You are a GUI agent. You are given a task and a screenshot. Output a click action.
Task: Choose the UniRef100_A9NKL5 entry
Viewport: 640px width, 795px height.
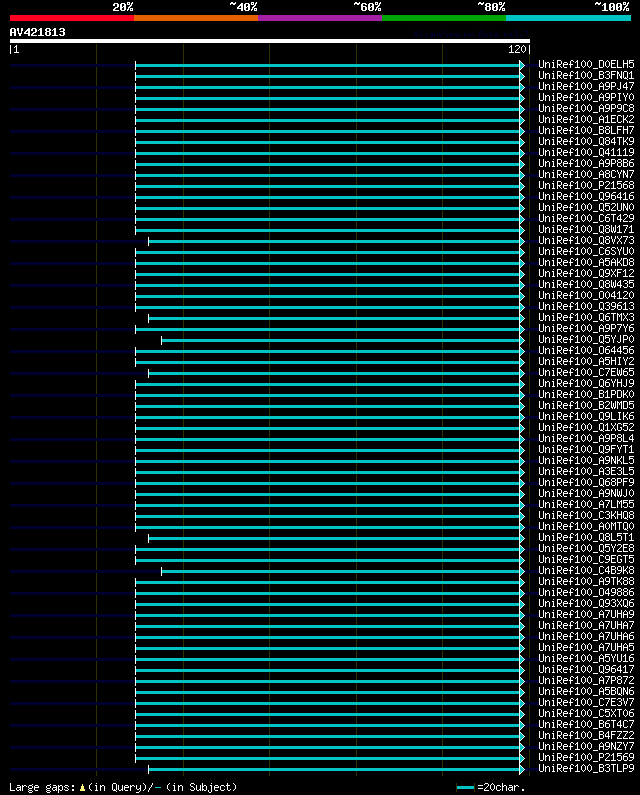(x=586, y=460)
